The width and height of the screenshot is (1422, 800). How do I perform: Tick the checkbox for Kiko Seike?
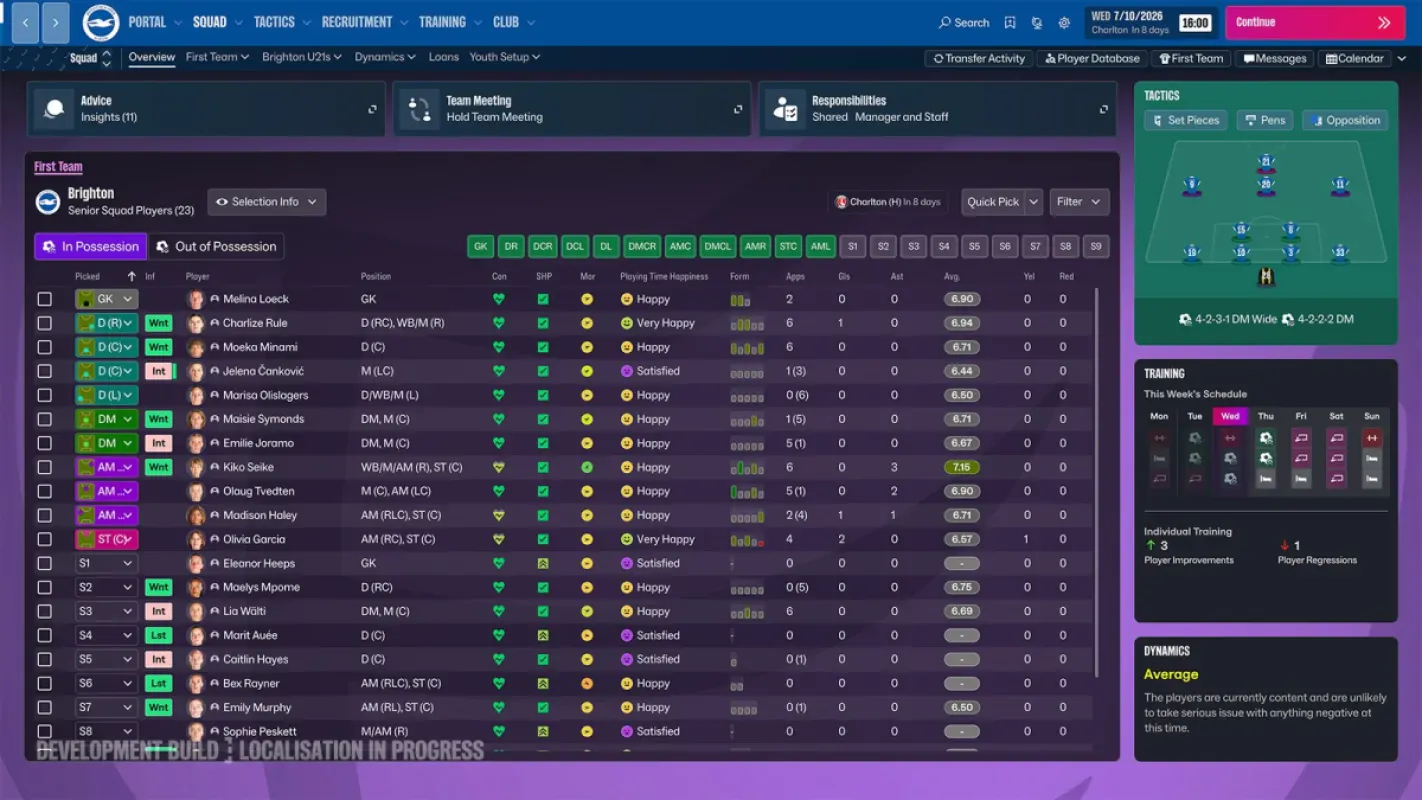tap(44, 467)
